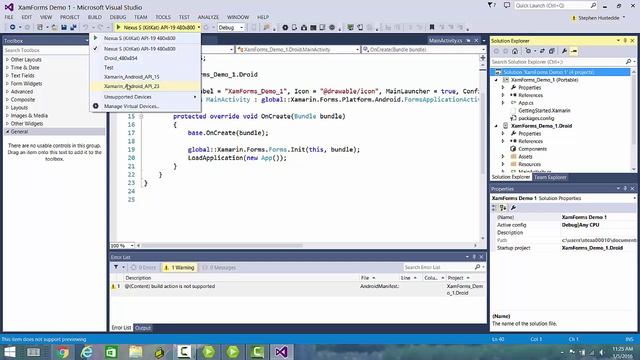Select Droid_480x854 from device list
The width and height of the screenshot is (640, 360).
pyautogui.click(x=145, y=58)
